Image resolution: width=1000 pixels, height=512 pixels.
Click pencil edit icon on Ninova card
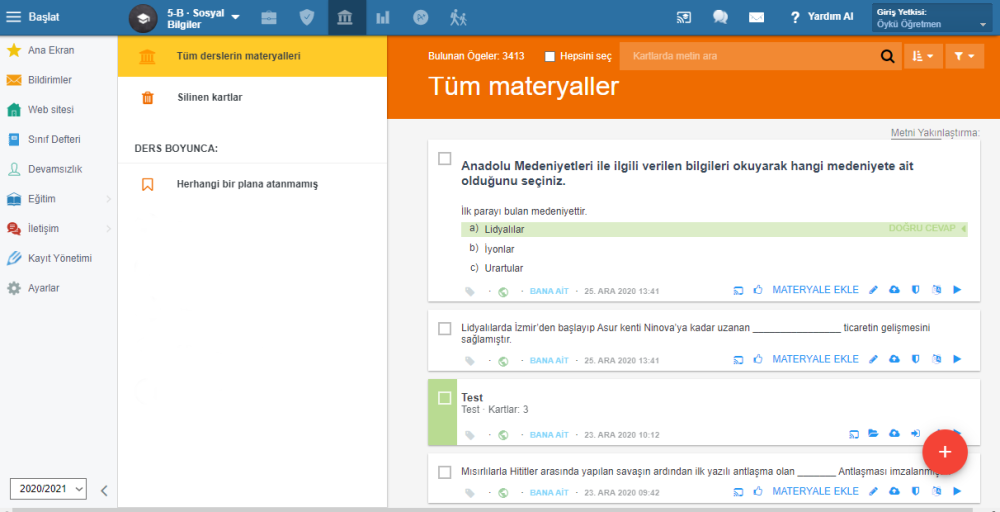point(874,360)
